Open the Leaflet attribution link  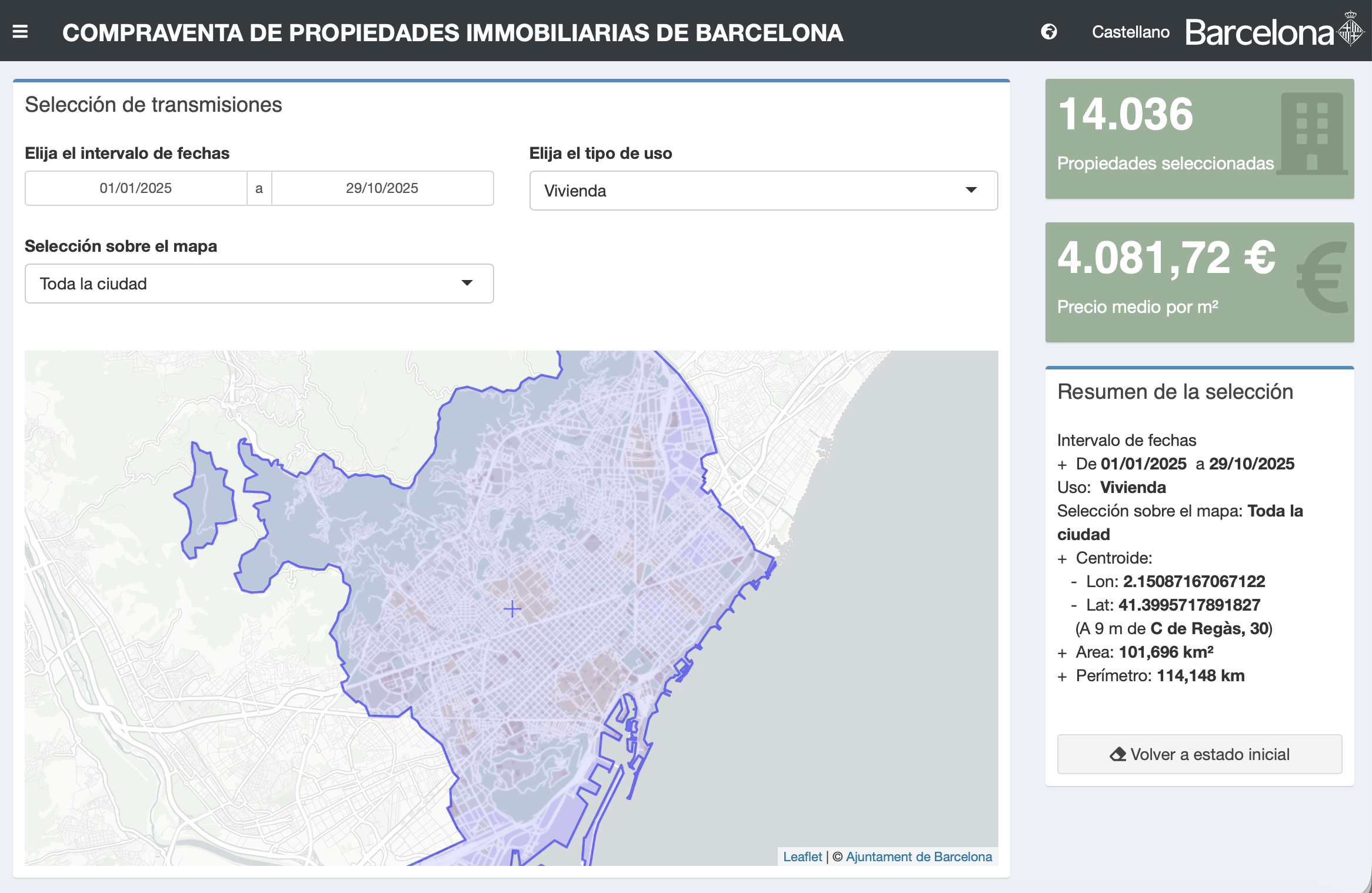click(802, 857)
